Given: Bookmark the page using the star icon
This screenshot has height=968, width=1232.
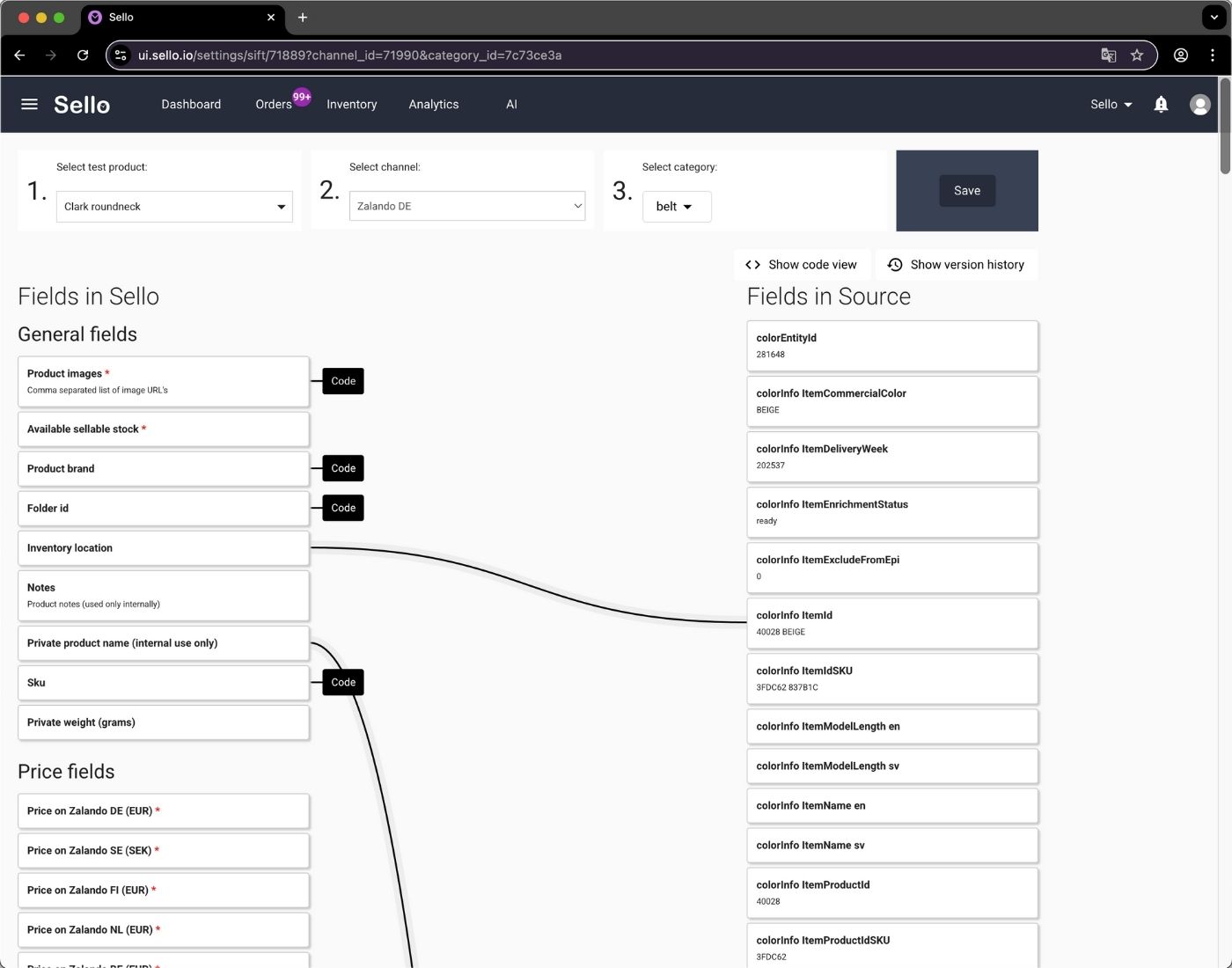Looking at the screenshot, I should click(x=1137, y=55).
